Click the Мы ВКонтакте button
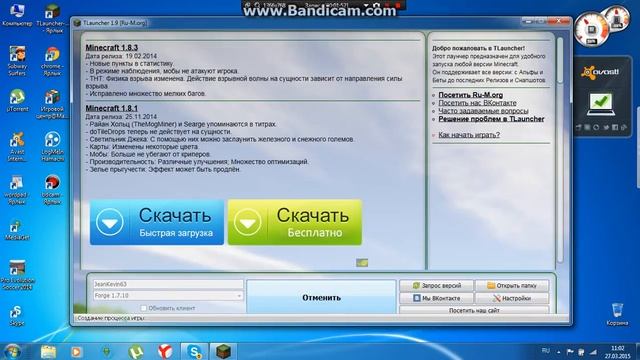Image resolution: width=640 pixels, height=360 pixels. (x=436, y=298)
